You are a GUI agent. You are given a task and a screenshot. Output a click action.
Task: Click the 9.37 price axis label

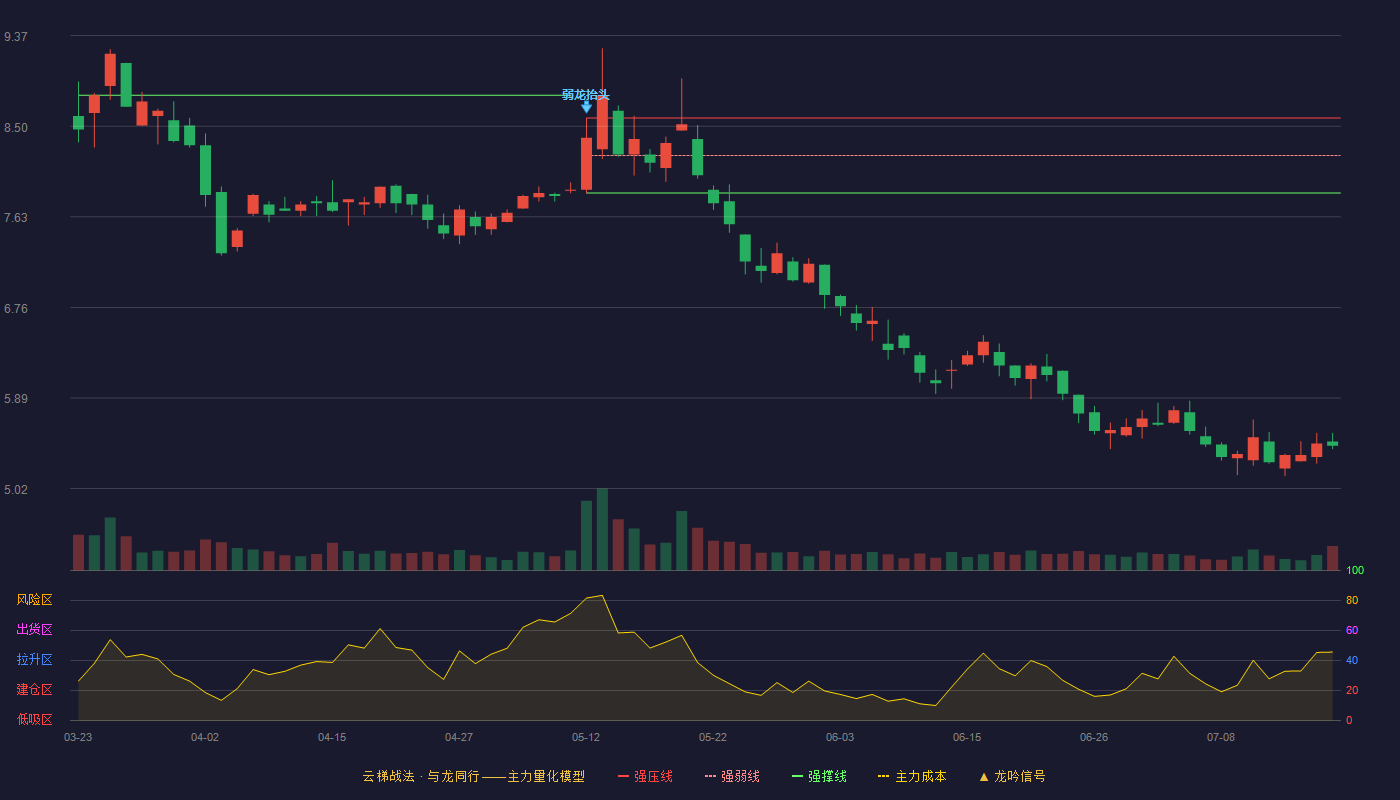(16, 37)
